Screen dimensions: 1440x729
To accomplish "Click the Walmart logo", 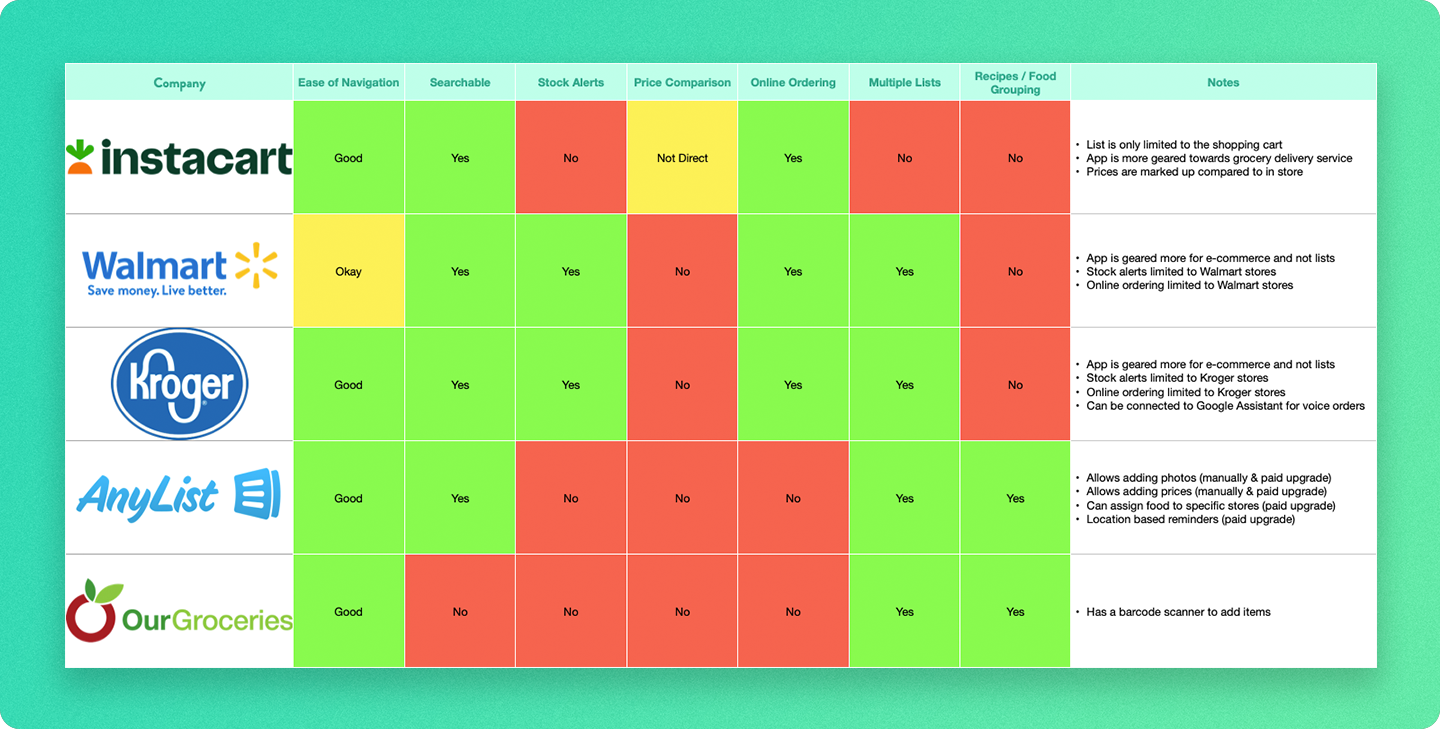I will 180,269.
